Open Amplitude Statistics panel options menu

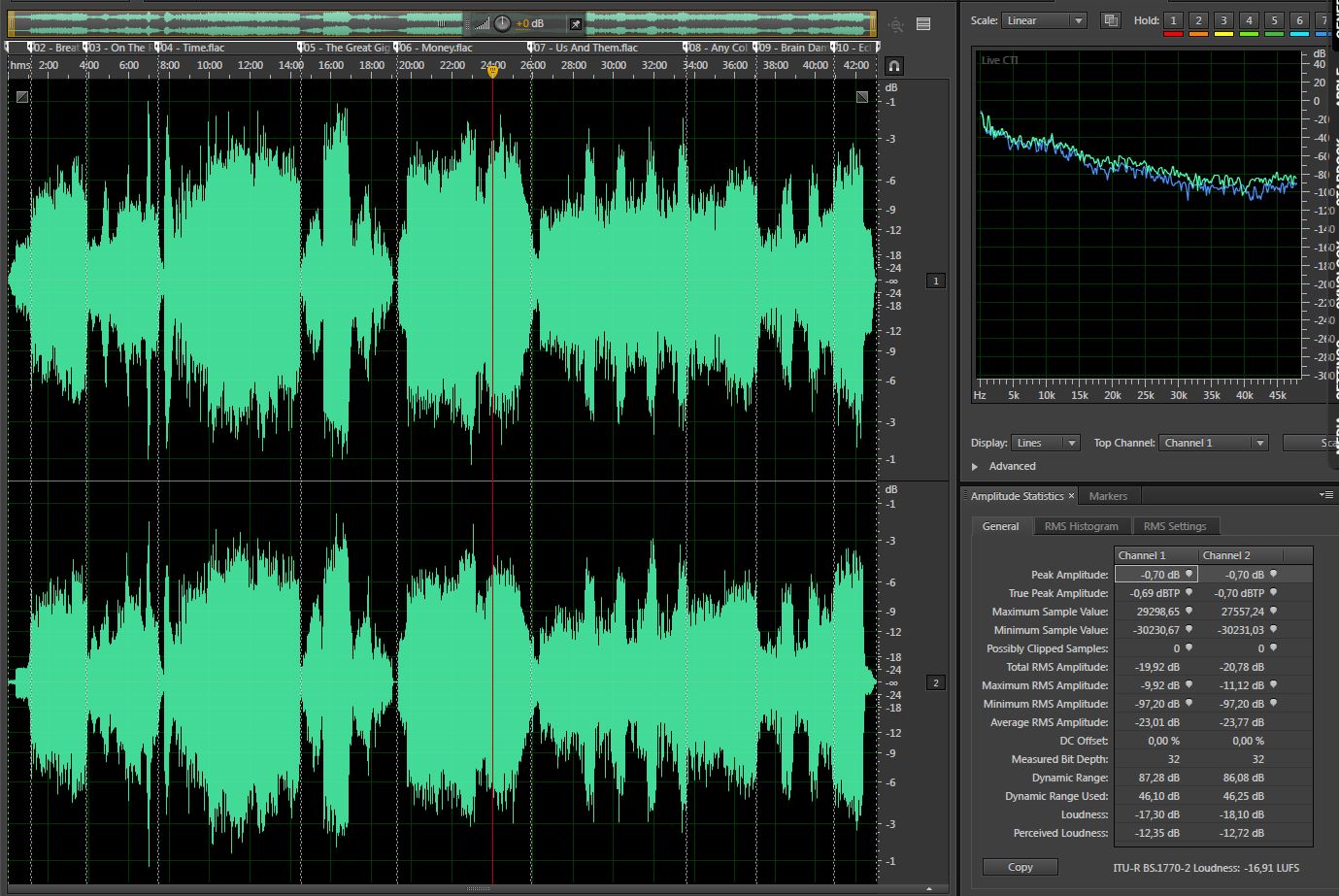coord(1325,495)
